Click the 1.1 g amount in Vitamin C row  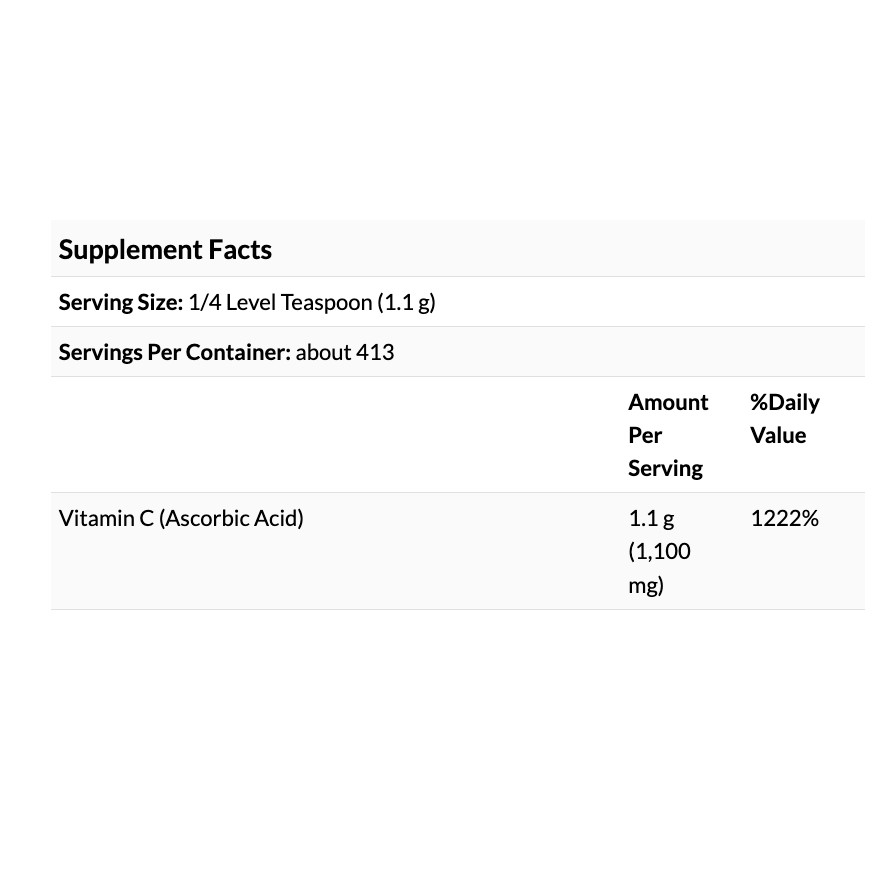tap(651, 518)
